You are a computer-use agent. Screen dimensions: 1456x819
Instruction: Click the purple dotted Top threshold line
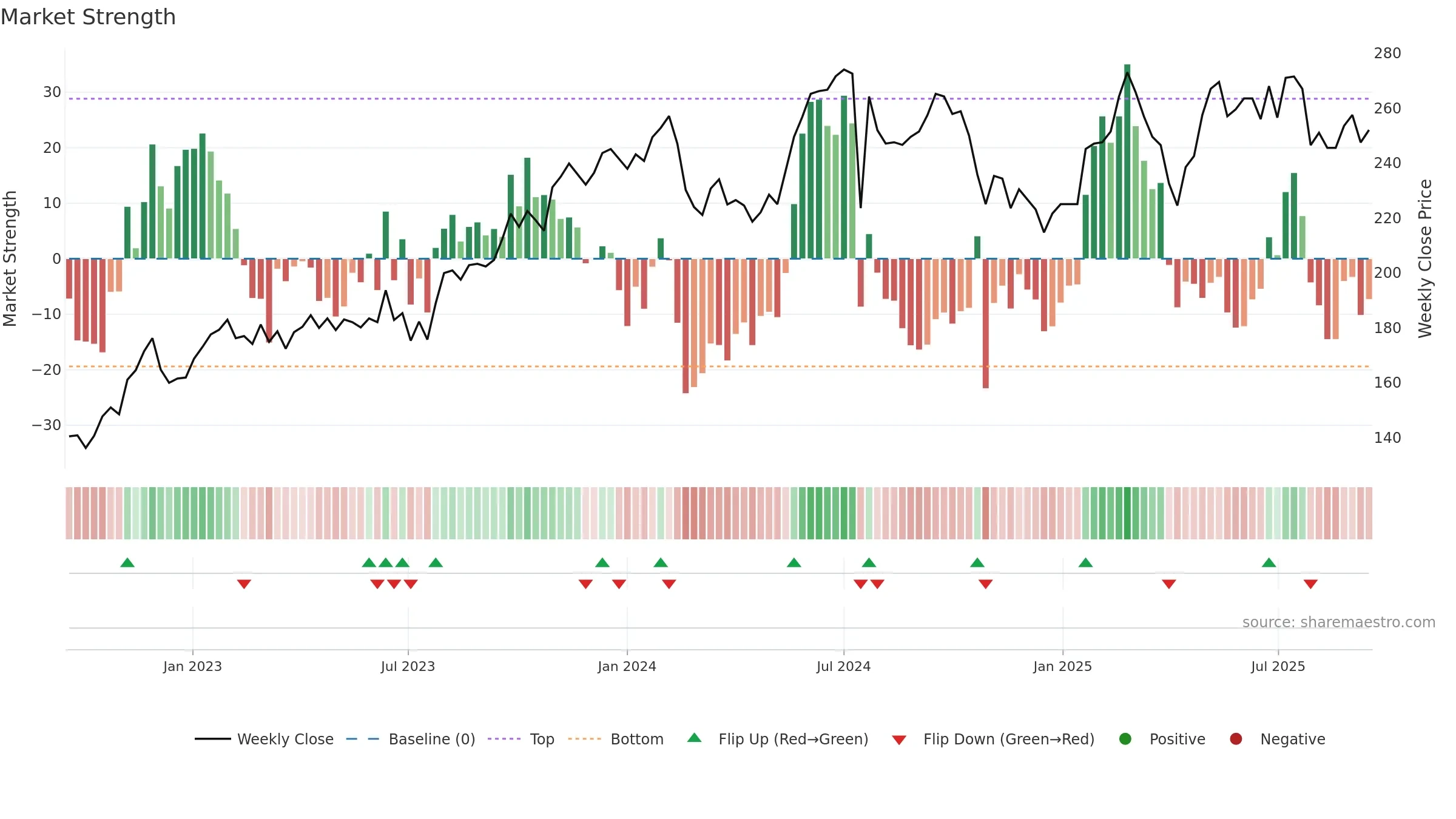(718, 98)
